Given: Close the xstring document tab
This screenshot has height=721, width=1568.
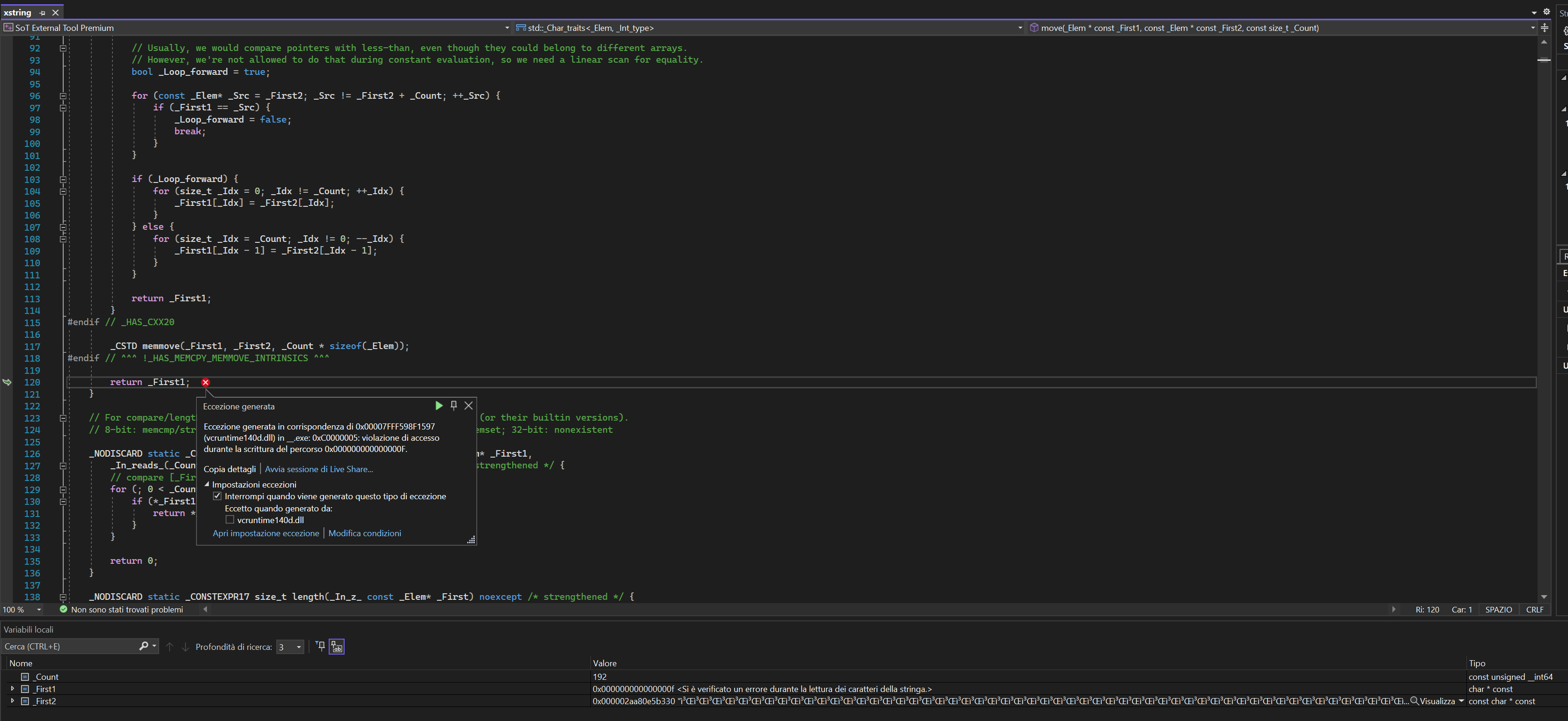Looking at the screenshot, I should 55,13.
